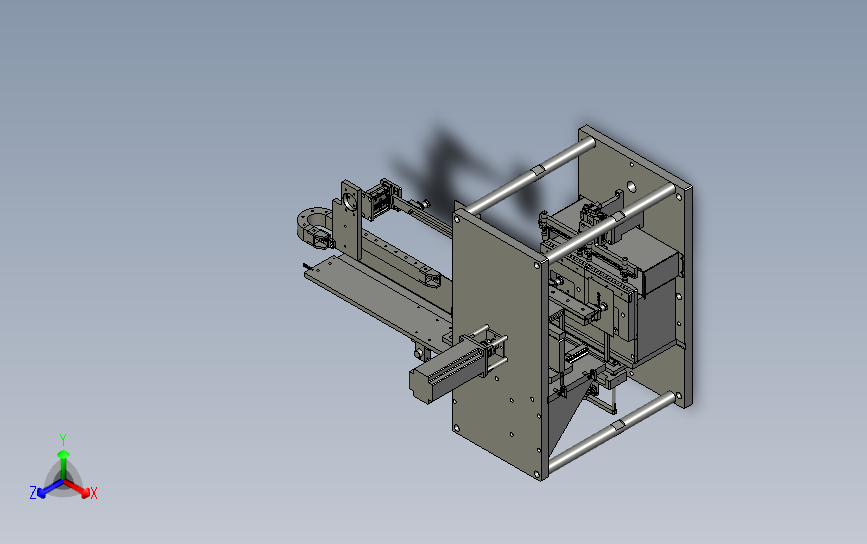
Task: Select the ring-shaped clamp at the model's left end
Action: 314,228
